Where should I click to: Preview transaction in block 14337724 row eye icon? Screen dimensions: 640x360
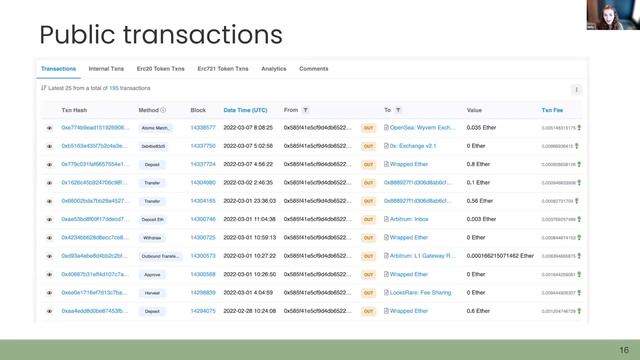click(x=49, y=165)
